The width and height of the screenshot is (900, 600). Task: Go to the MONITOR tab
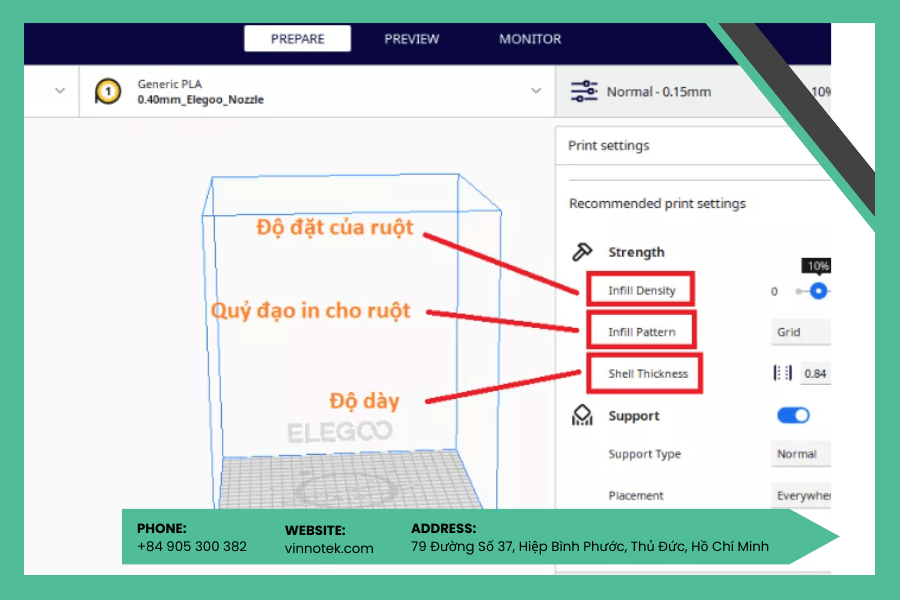[x=530, y=39]
